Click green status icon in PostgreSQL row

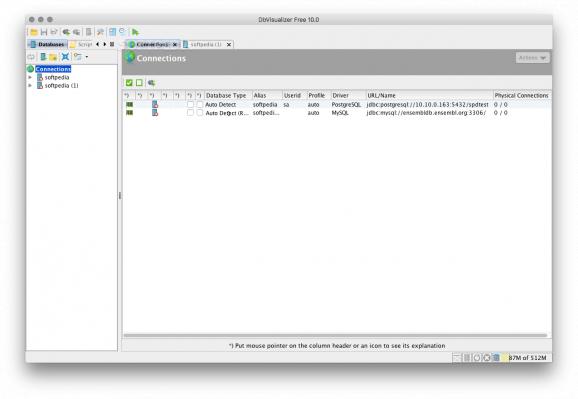[129, 105]
